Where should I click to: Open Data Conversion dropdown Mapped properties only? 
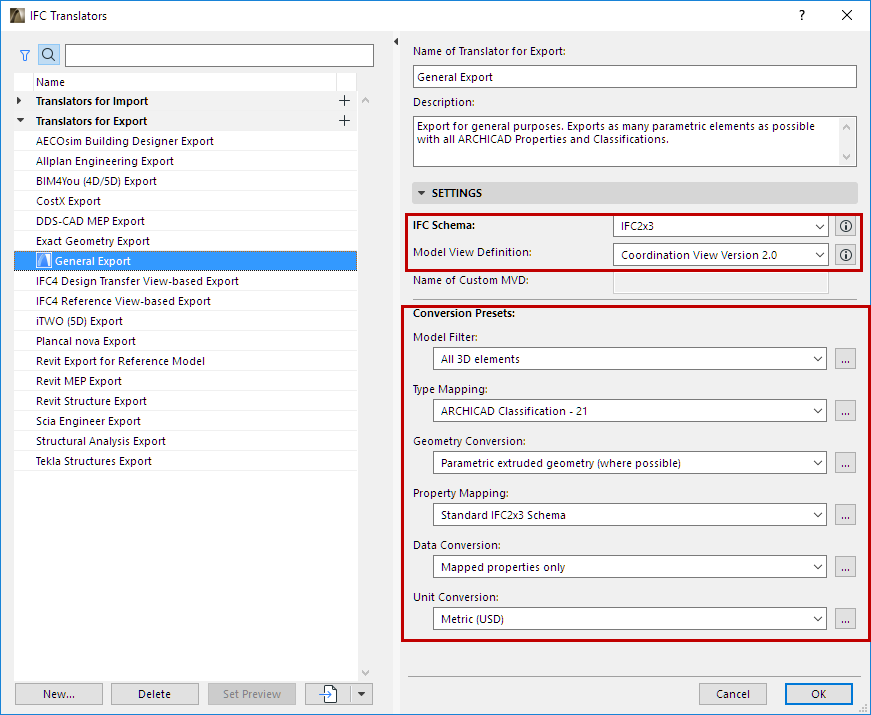coord(629,567)
